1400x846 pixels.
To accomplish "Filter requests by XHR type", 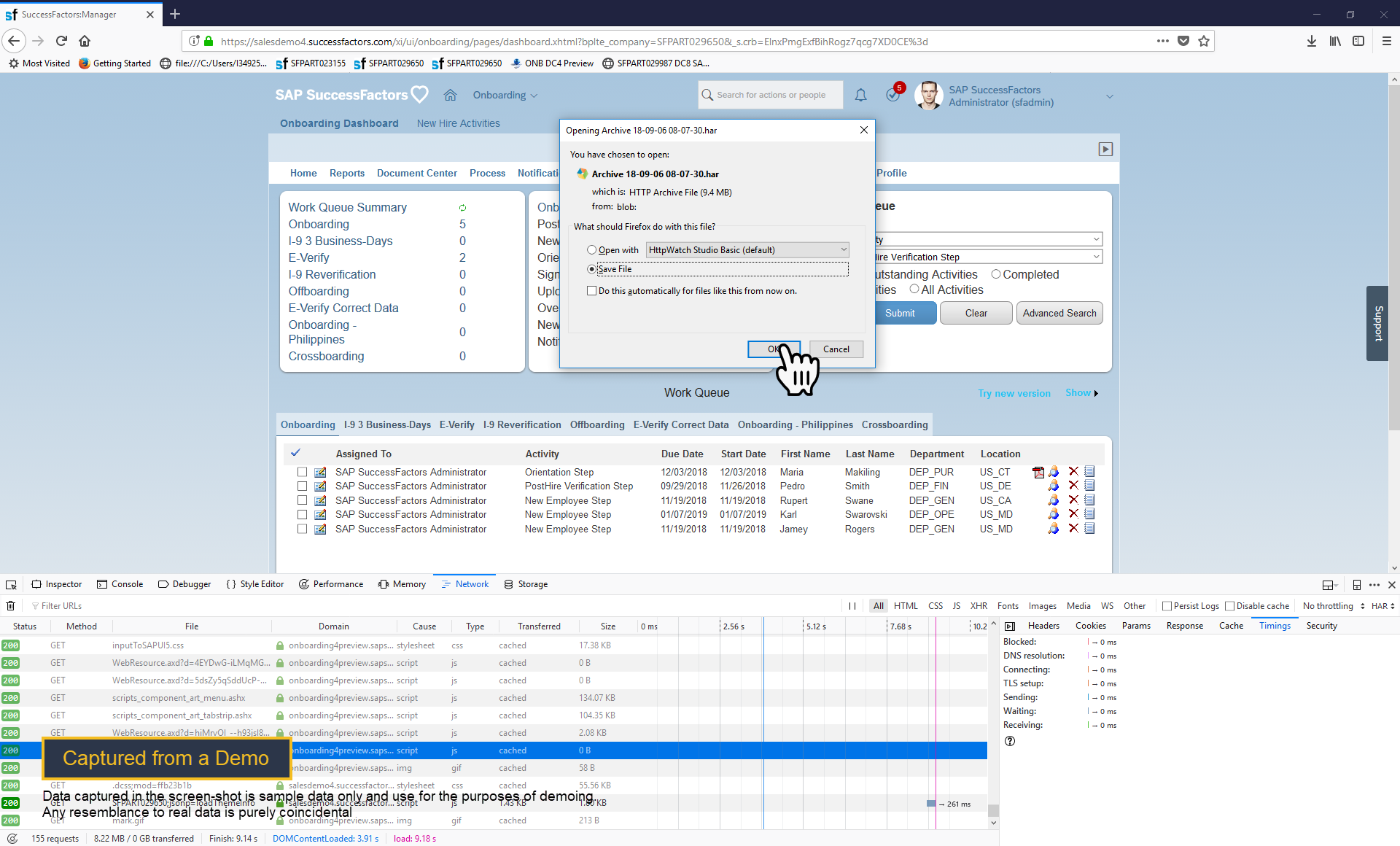I will coord(979,606).
